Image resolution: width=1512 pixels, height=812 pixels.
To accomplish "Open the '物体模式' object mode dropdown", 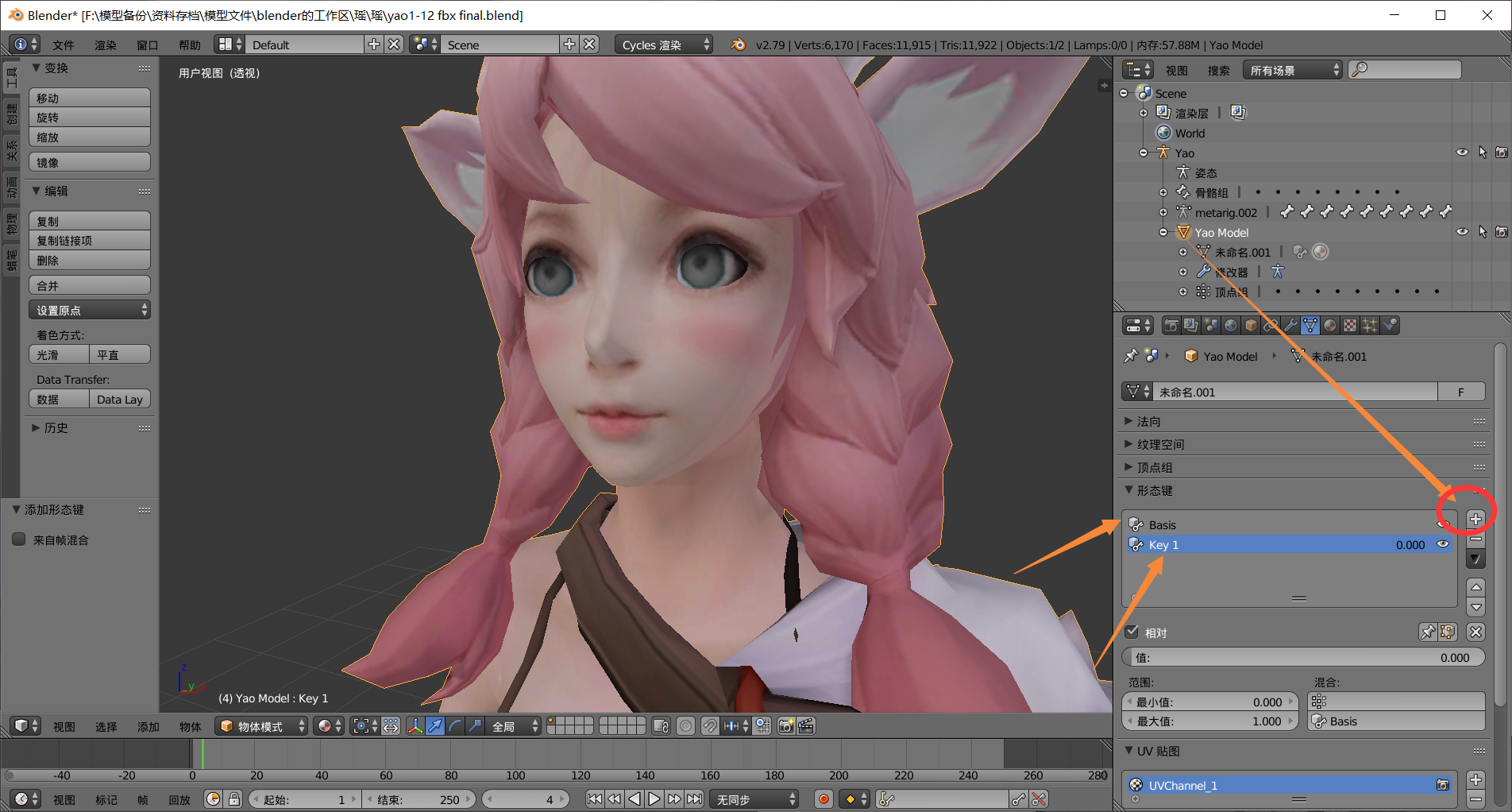I will pos(261,726).
